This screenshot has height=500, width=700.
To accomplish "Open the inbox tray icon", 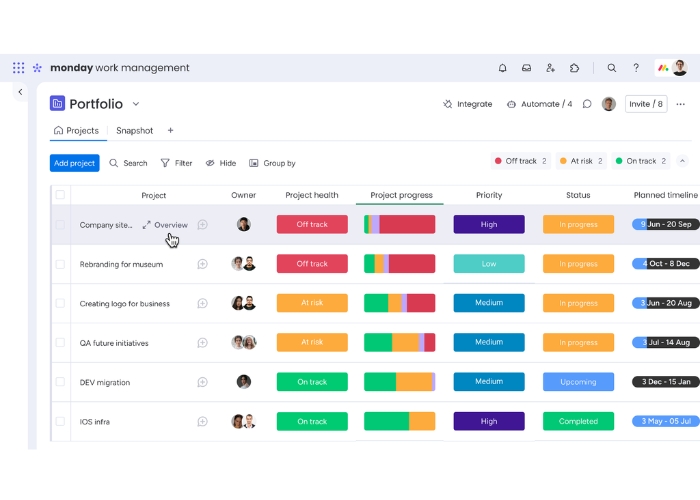I will 527,68.
